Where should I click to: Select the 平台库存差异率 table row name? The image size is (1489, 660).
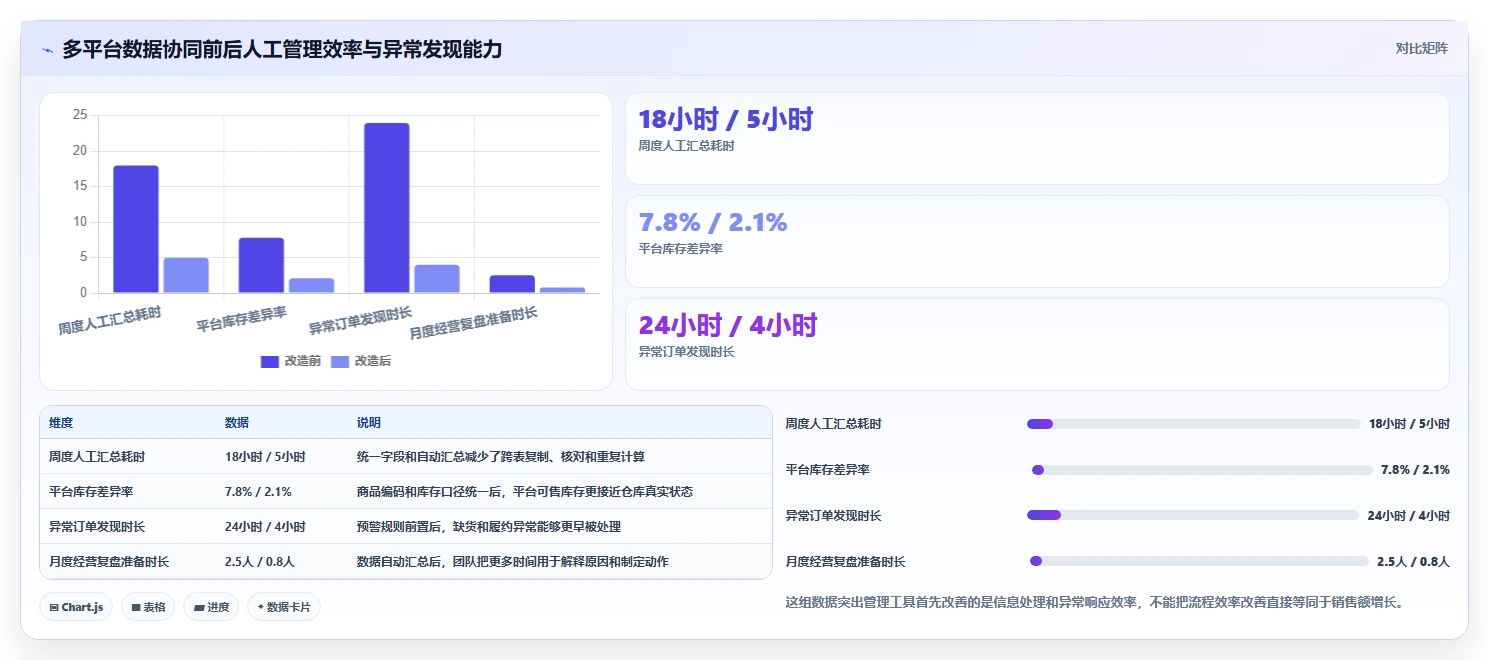pos(91,491)
